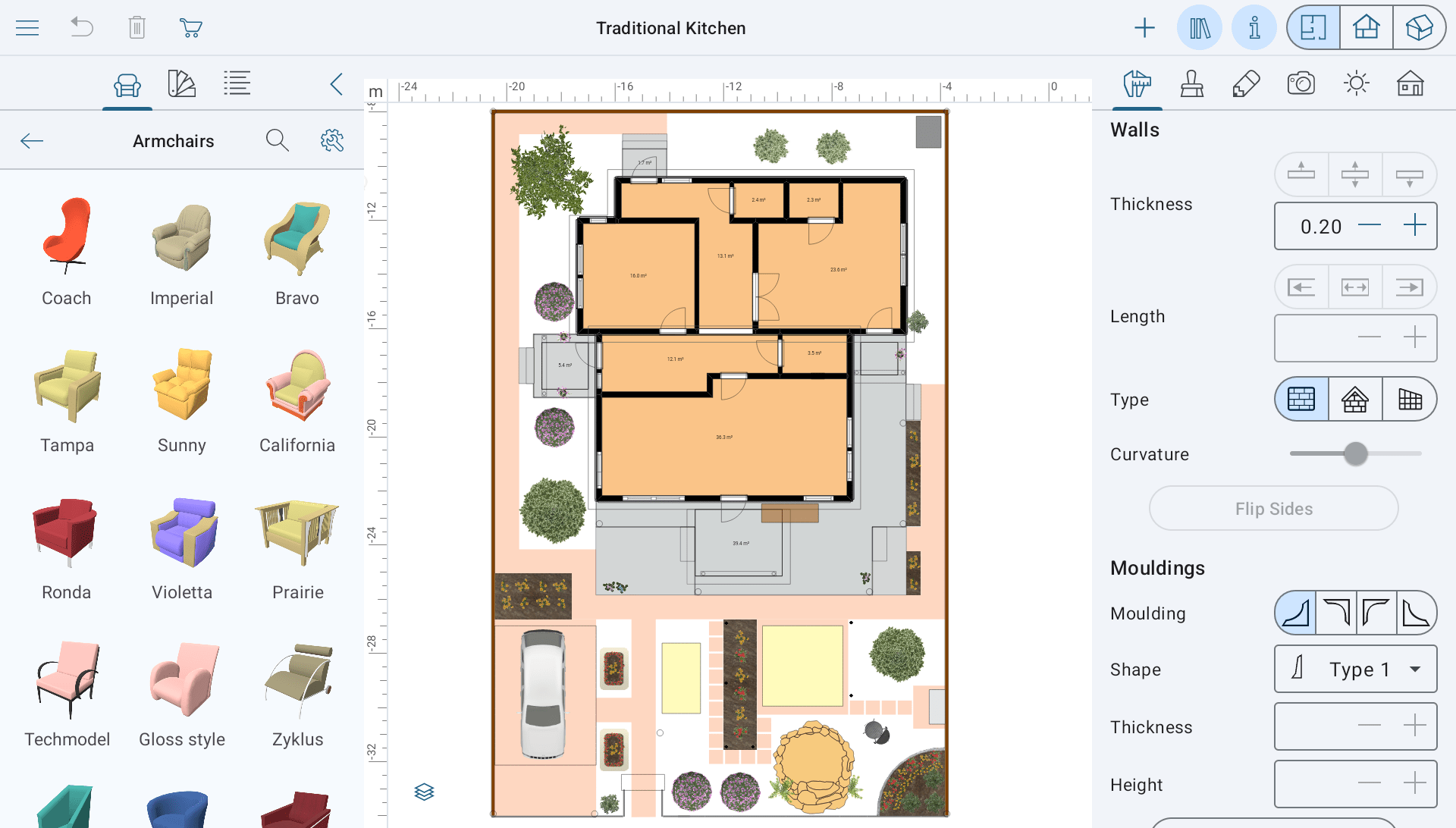Switch to 2D floor plan view

point(1313,28)
